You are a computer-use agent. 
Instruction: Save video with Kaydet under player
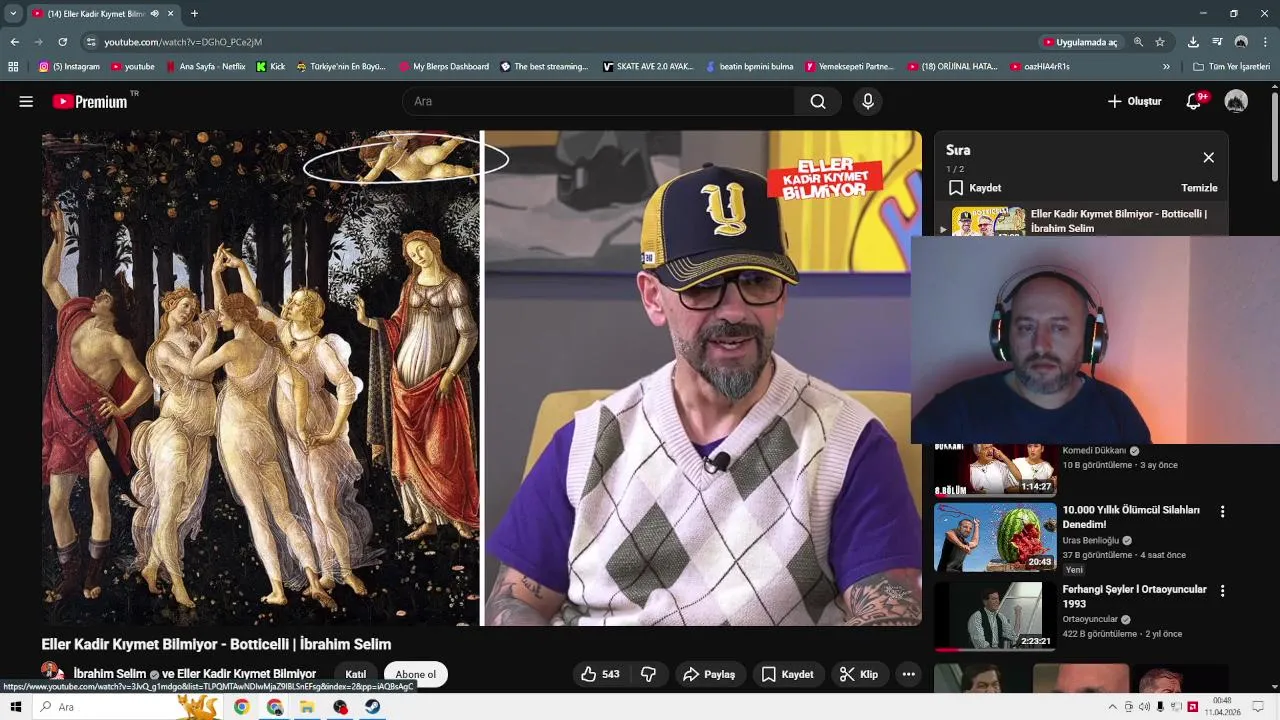coord(788,674)
